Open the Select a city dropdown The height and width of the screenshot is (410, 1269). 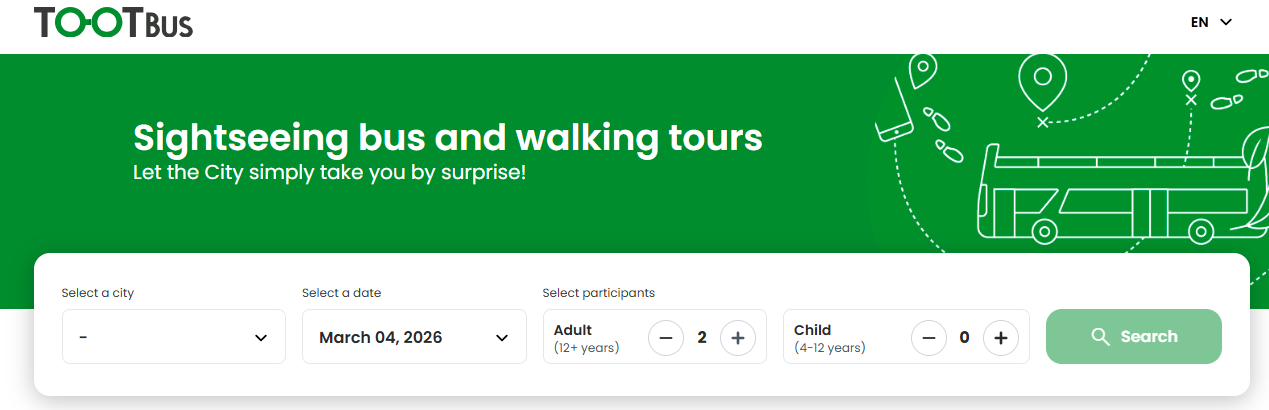pyautogui.click(x=174, y=337)
